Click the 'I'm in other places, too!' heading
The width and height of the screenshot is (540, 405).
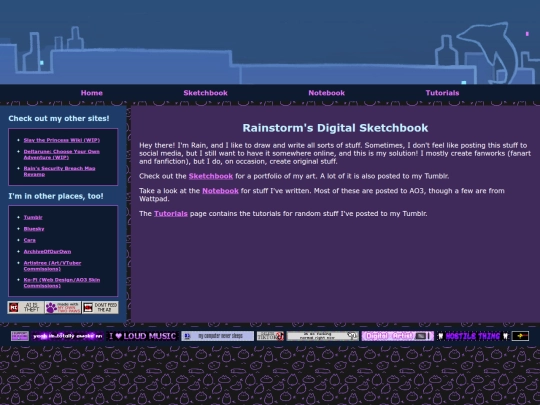click(x=56, y=196)
